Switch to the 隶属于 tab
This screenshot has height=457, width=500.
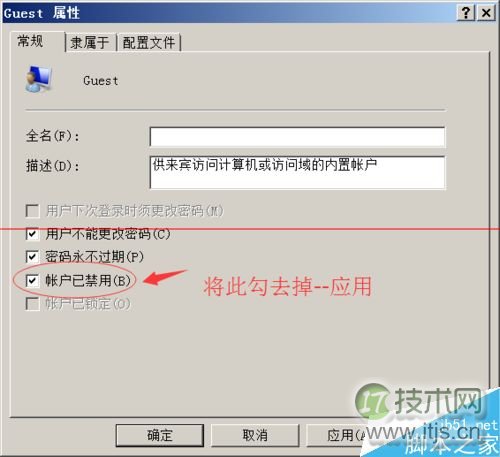(x=90, y=42)
